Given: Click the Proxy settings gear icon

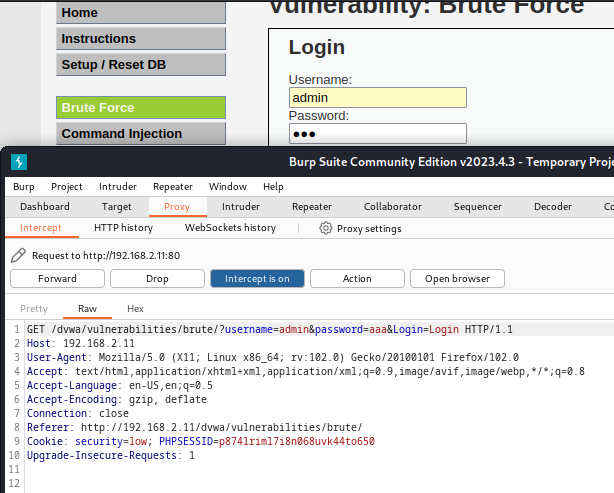Looking at the screenshot, I should click(x=325, y=228).
